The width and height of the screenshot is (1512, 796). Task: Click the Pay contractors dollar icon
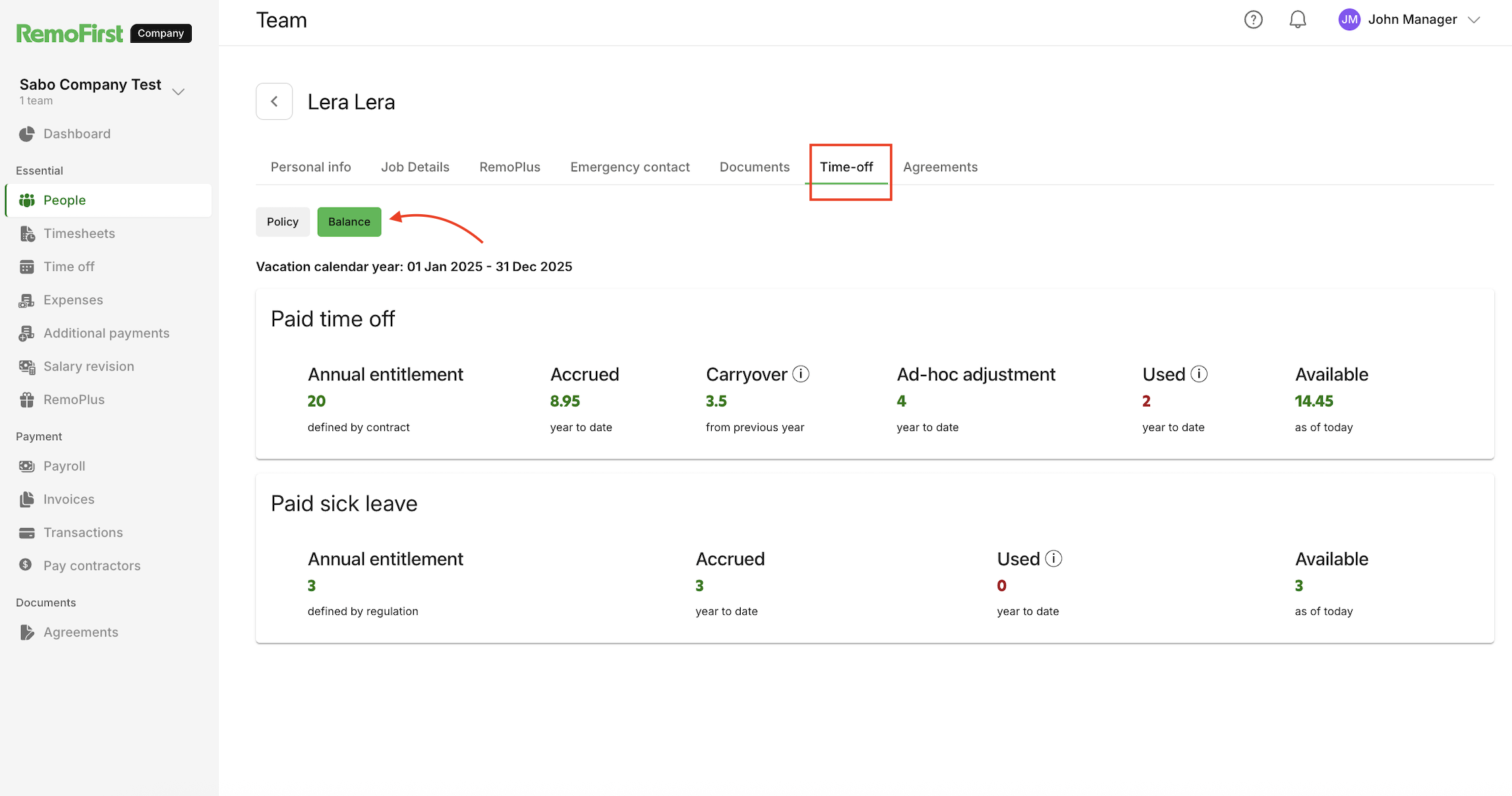pos(26,565)
